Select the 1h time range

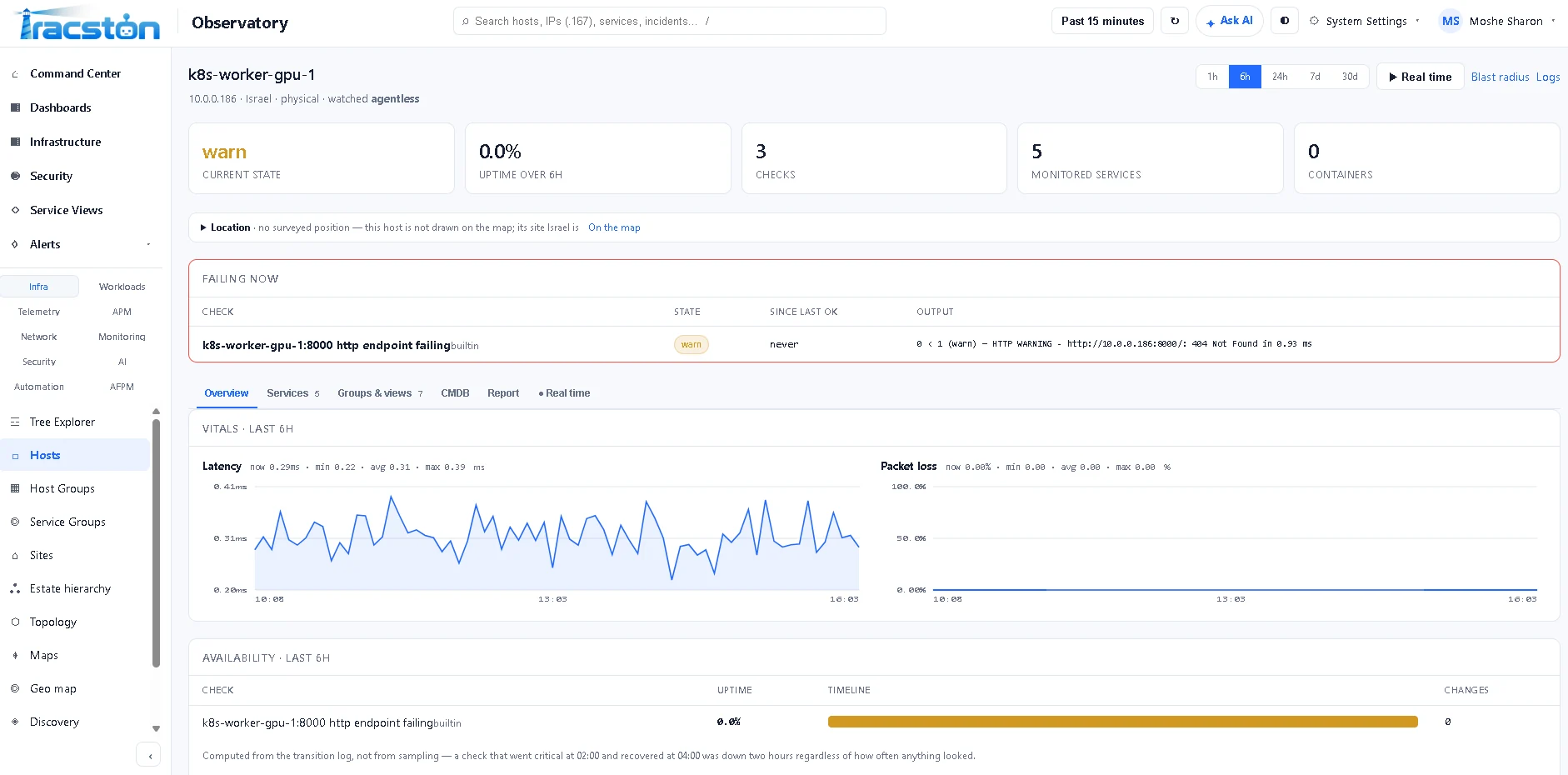pyautogui.click(x=1212, y=77)
